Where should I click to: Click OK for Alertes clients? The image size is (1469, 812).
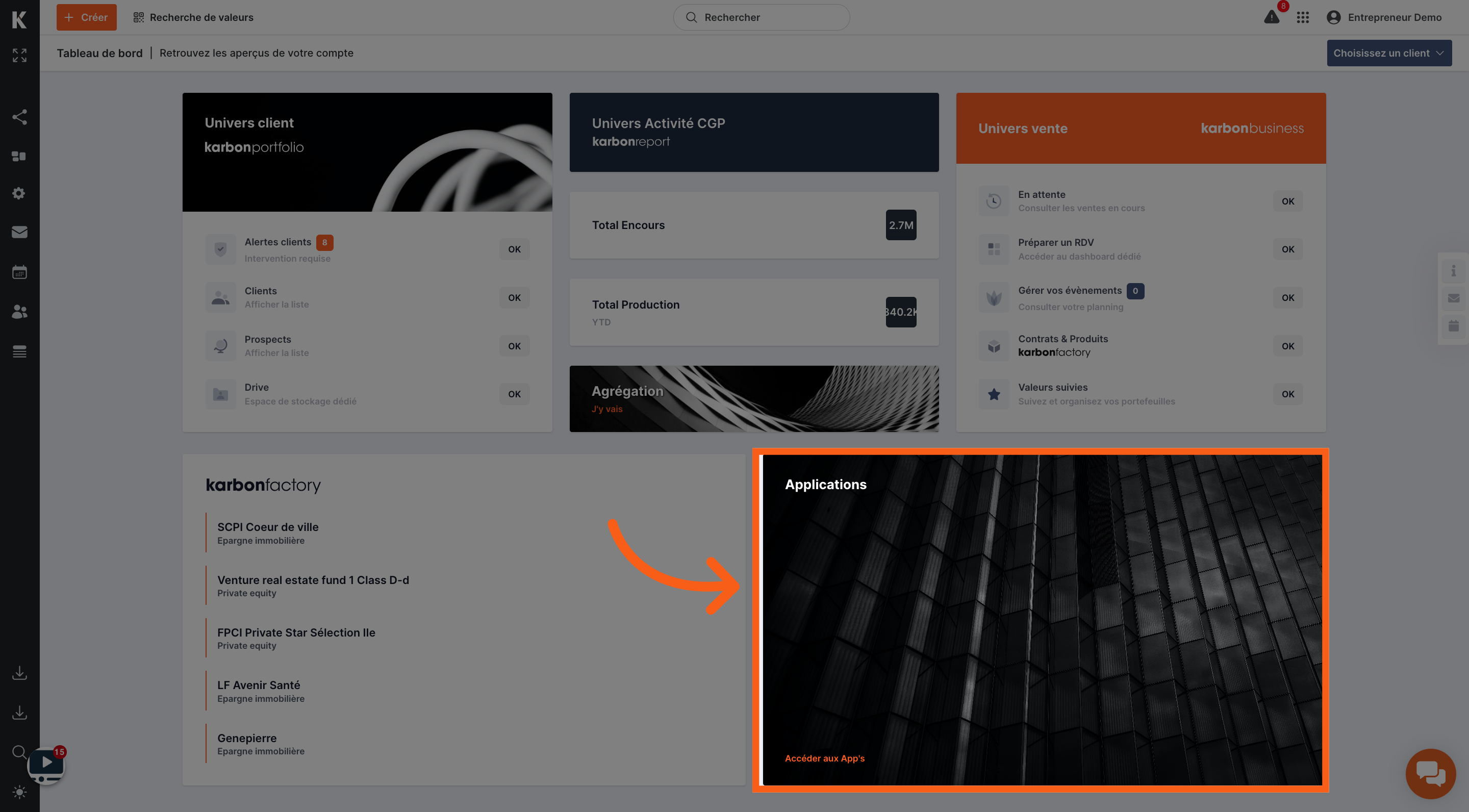514,249
